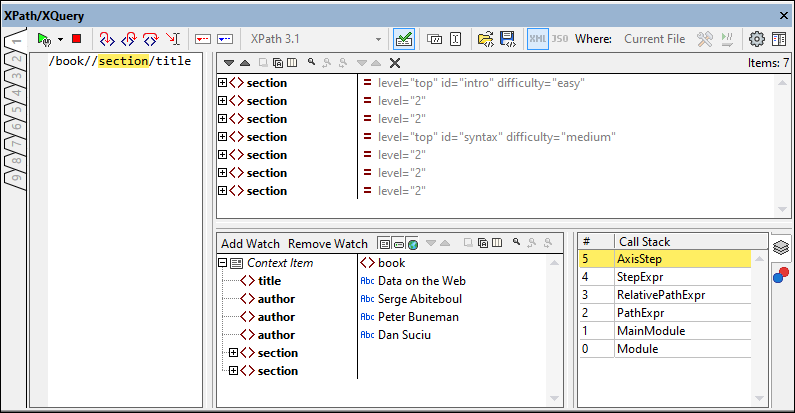Click Add Watch

point(250,243)
